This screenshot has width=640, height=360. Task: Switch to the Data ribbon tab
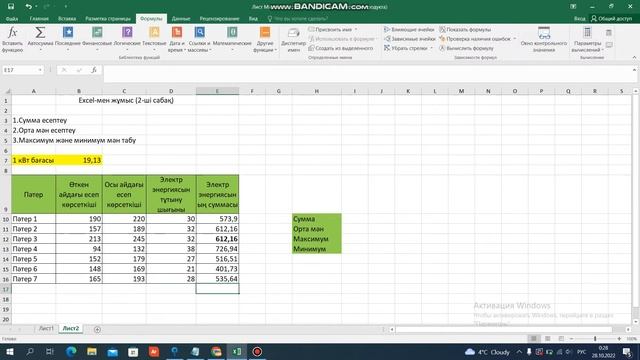pos(181,19)
